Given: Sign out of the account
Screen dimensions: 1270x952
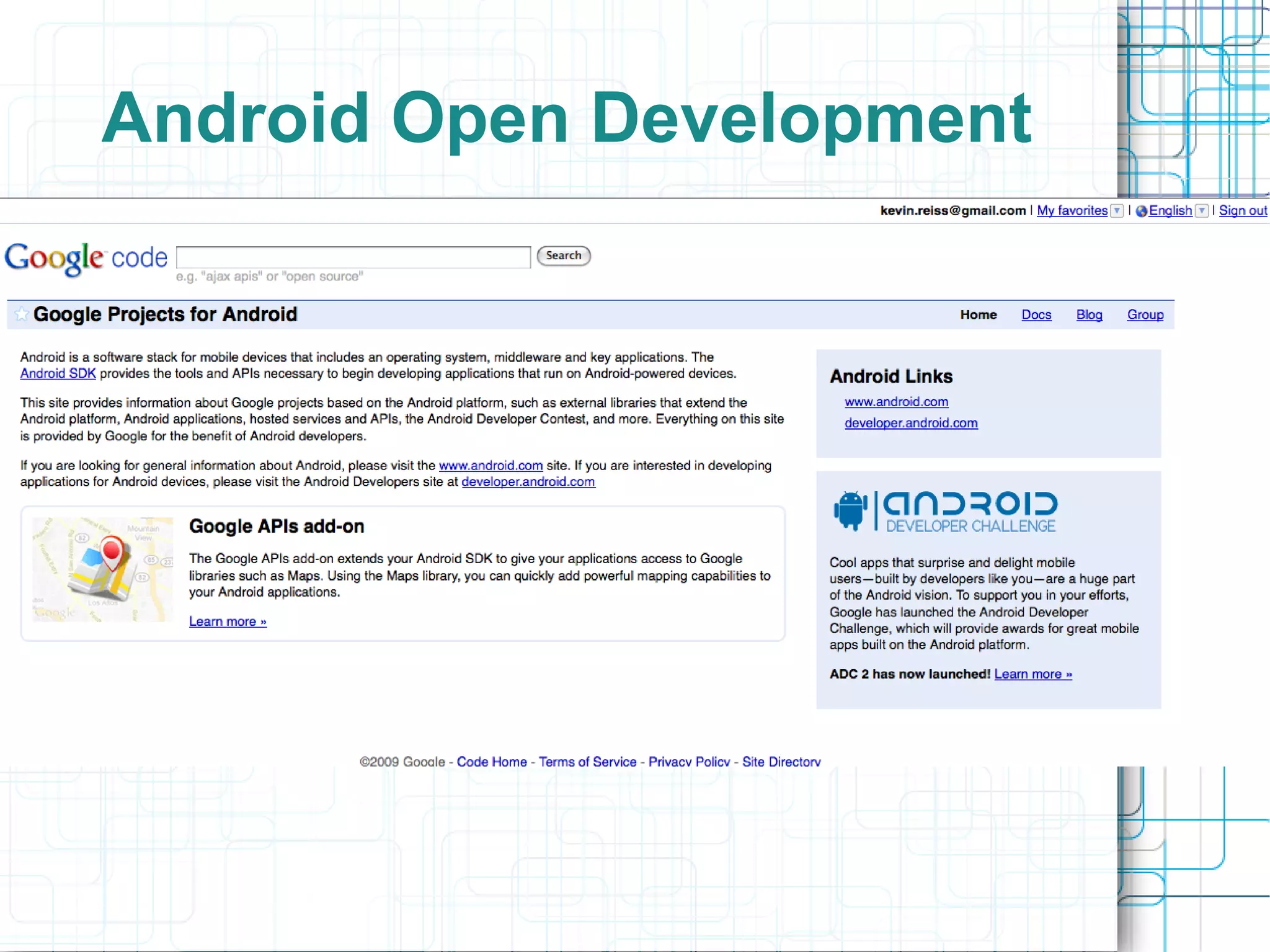Looking at the screenshot, I should click(1243, 211).
